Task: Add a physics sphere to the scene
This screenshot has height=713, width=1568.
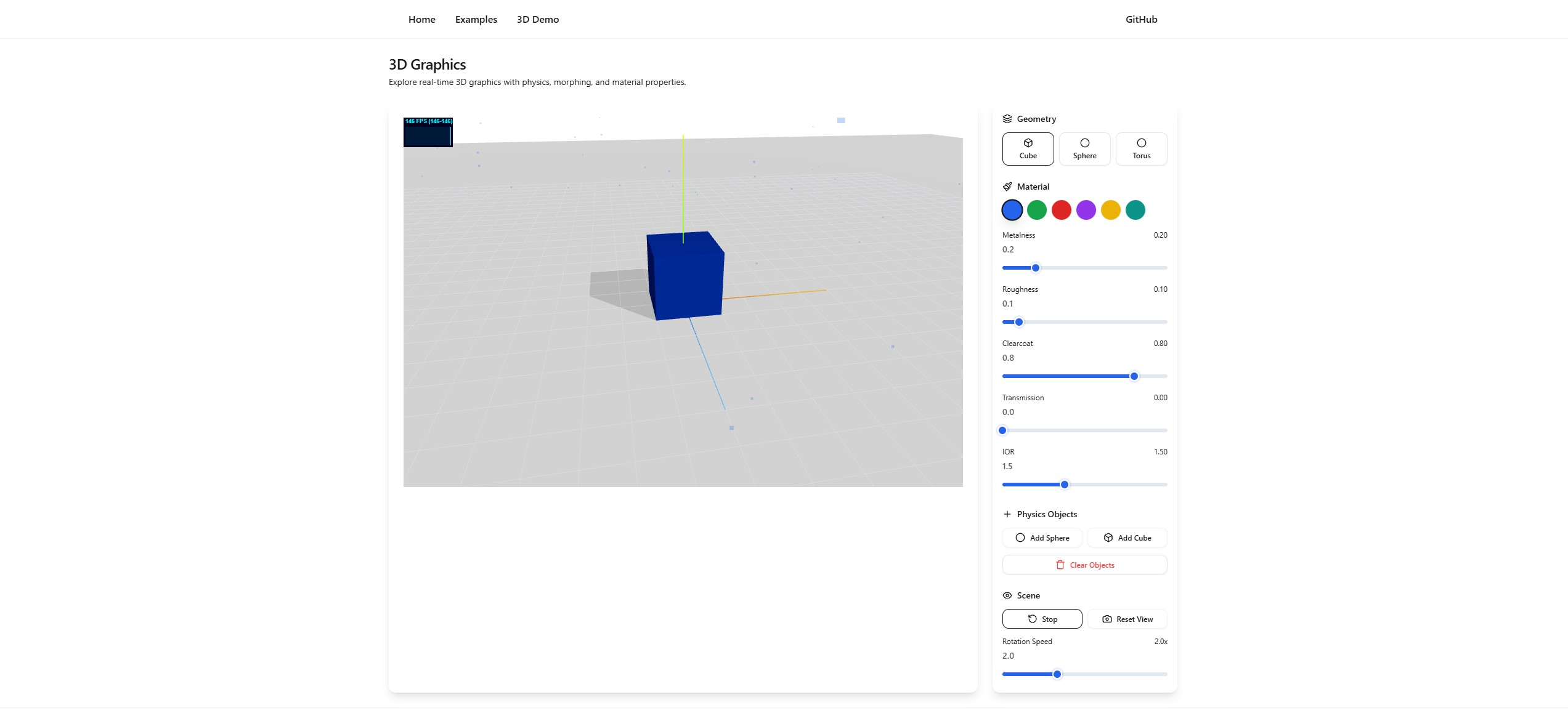Action: (1042, 538)
